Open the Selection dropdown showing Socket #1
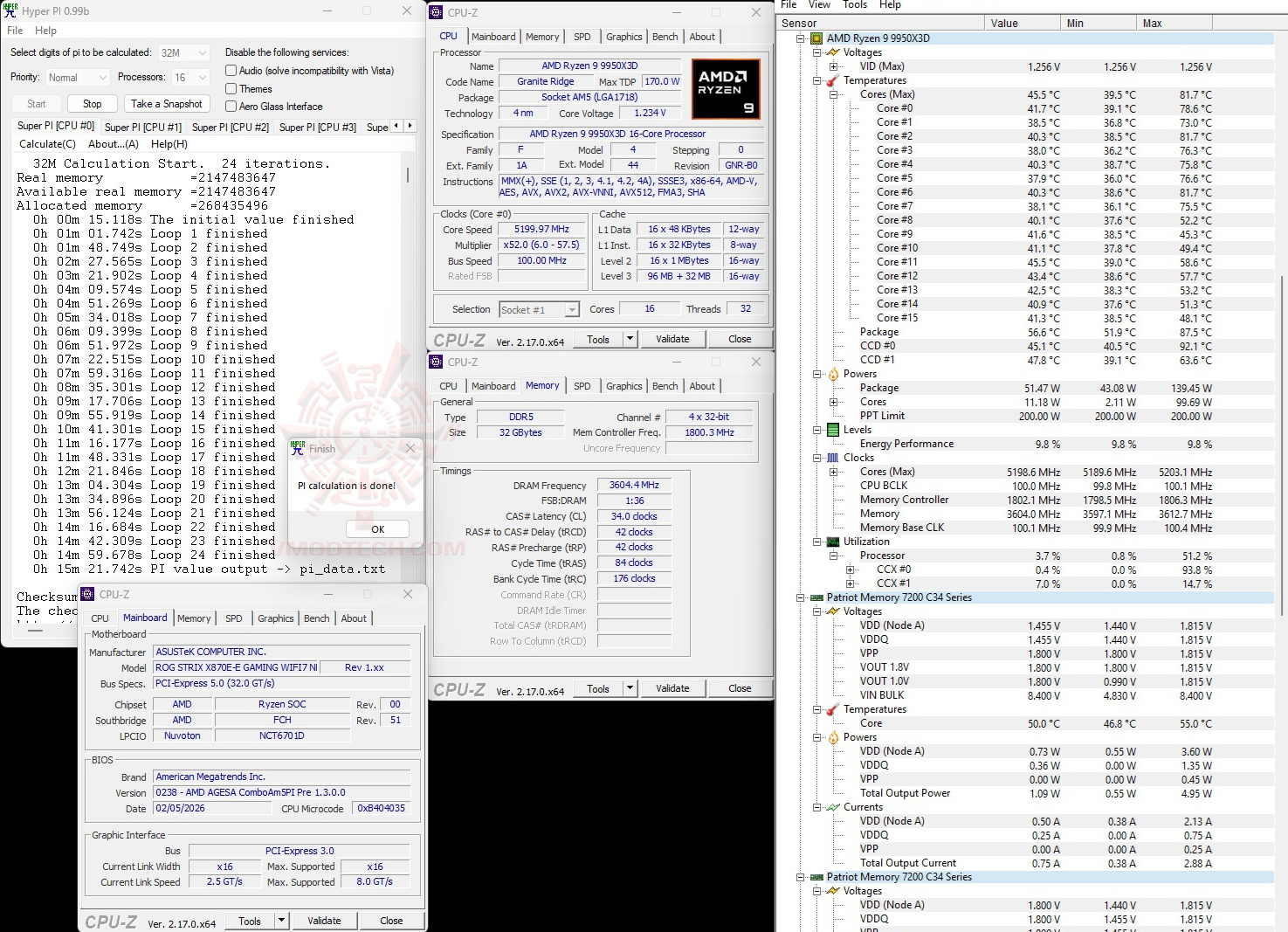 [x=539, y=309]
